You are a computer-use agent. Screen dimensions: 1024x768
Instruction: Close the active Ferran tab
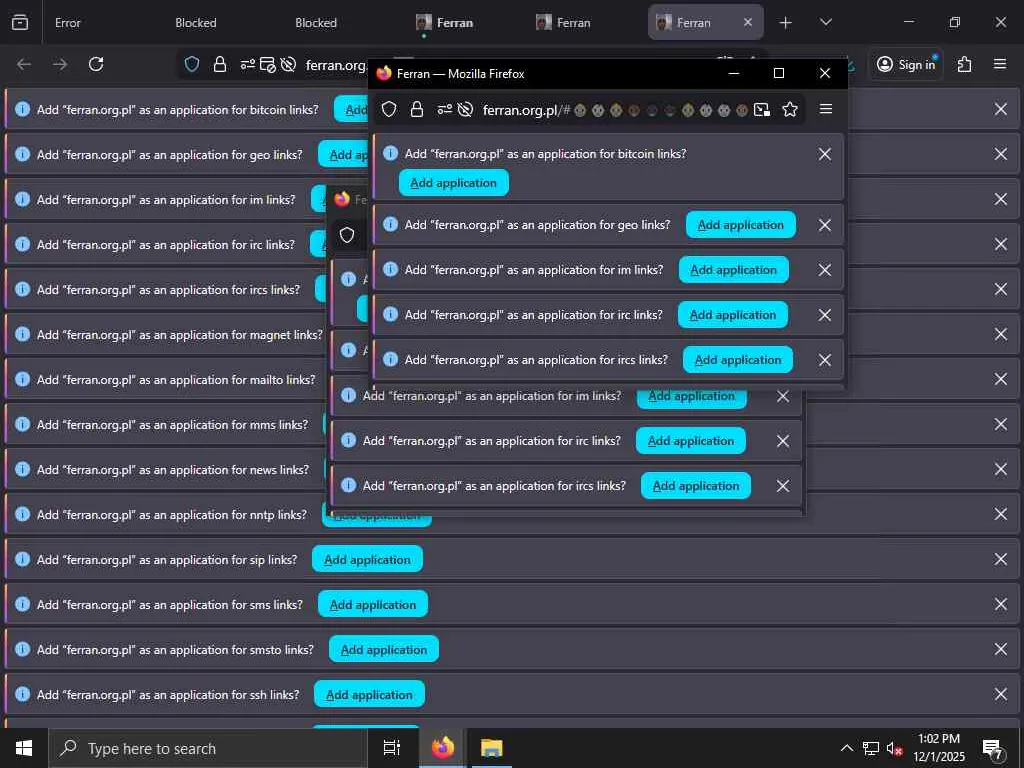748,22
